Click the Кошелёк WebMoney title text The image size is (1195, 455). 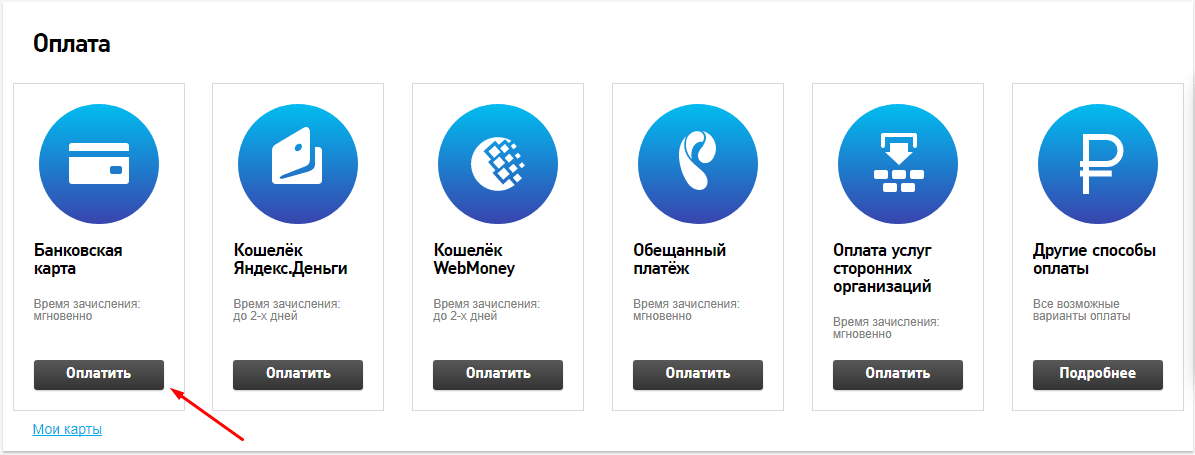point(474,260)
